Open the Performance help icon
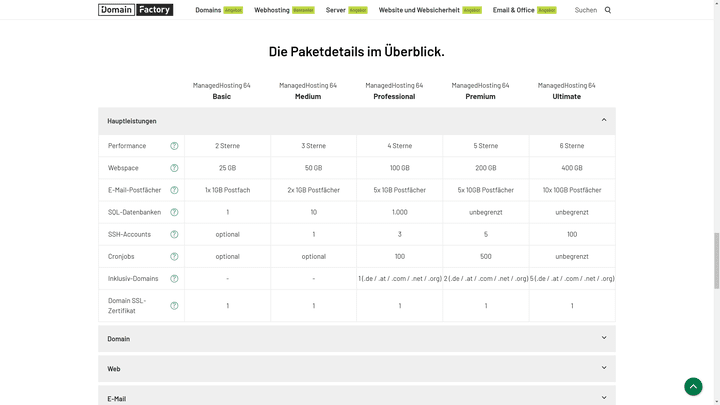 pos(174,146)
